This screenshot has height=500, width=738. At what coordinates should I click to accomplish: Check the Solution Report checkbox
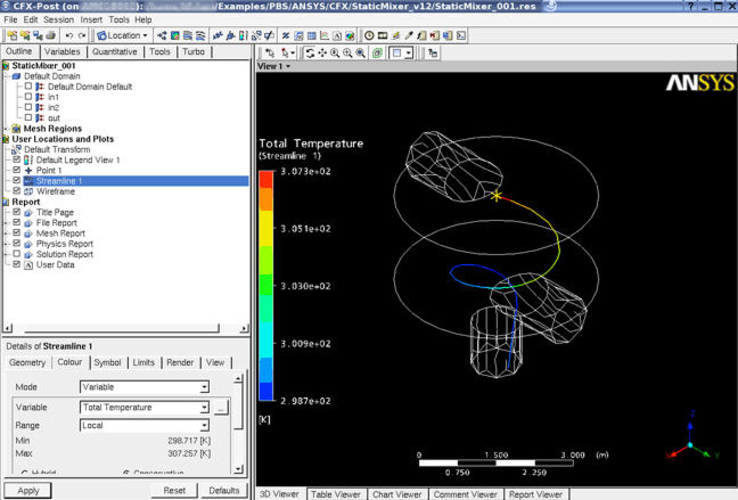pyautogui.click(x=16, y=254)
